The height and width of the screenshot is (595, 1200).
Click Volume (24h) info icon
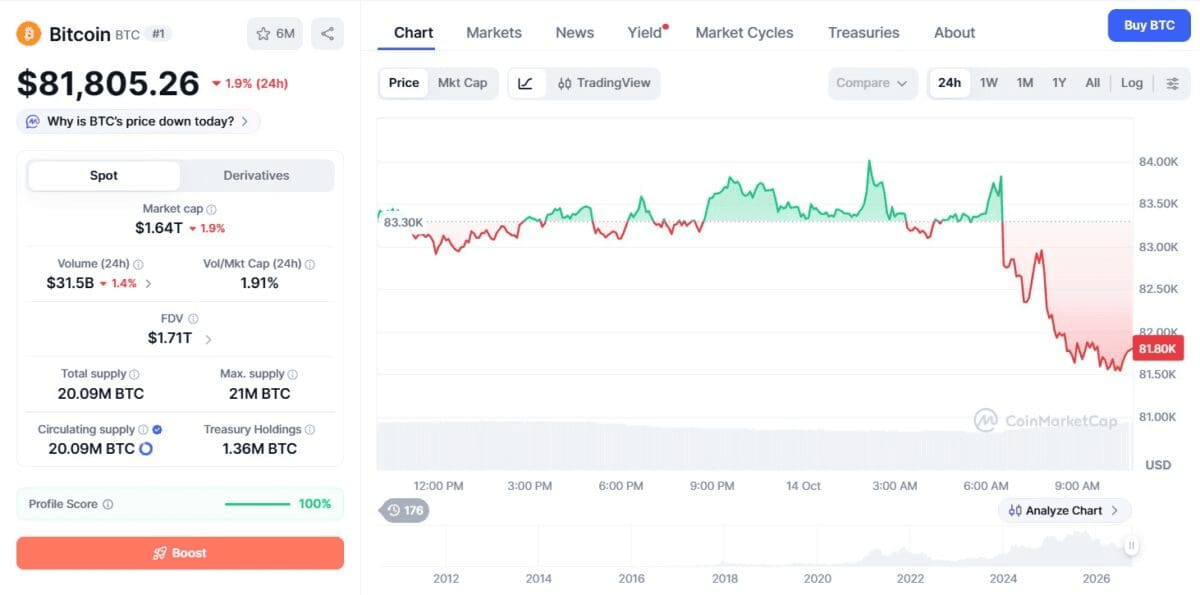[x=138, y=265]
